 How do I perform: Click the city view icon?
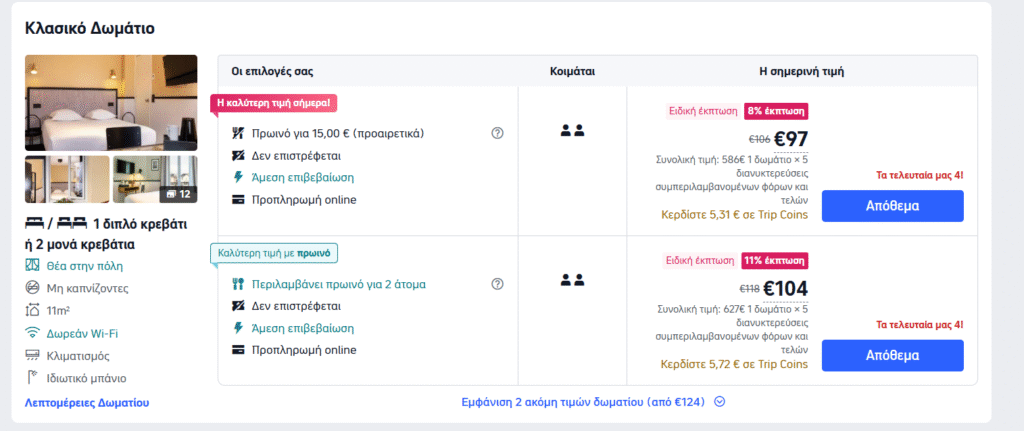[31, 266]
